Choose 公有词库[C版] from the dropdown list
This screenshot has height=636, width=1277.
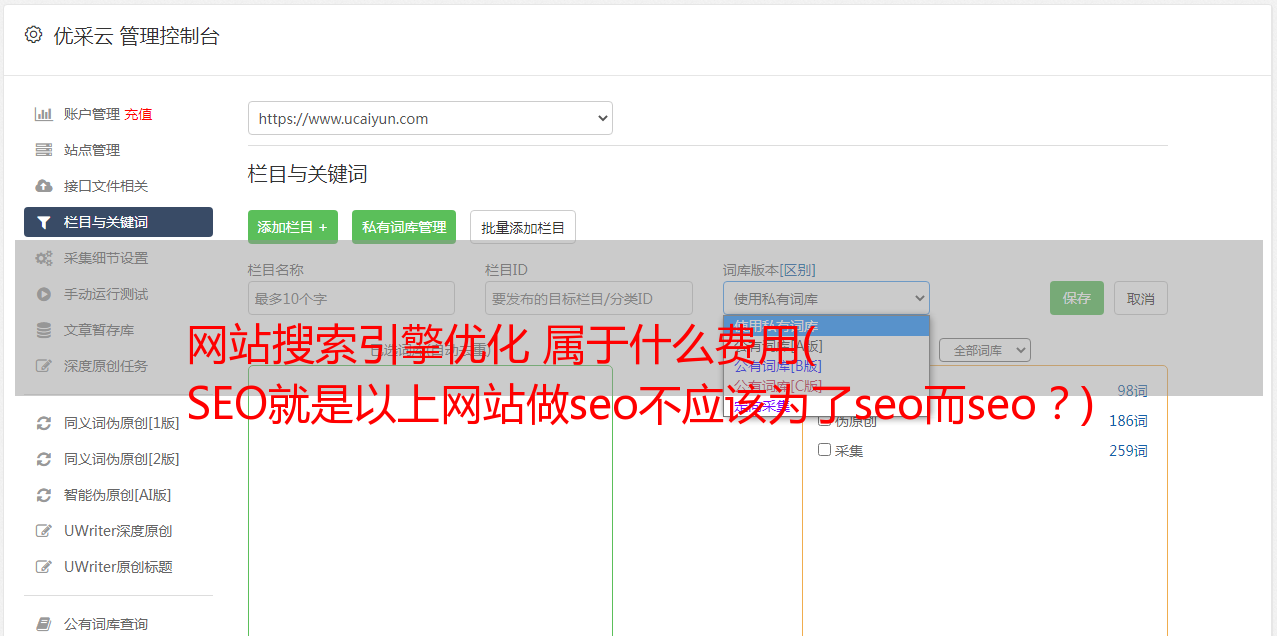pos(826,386)
